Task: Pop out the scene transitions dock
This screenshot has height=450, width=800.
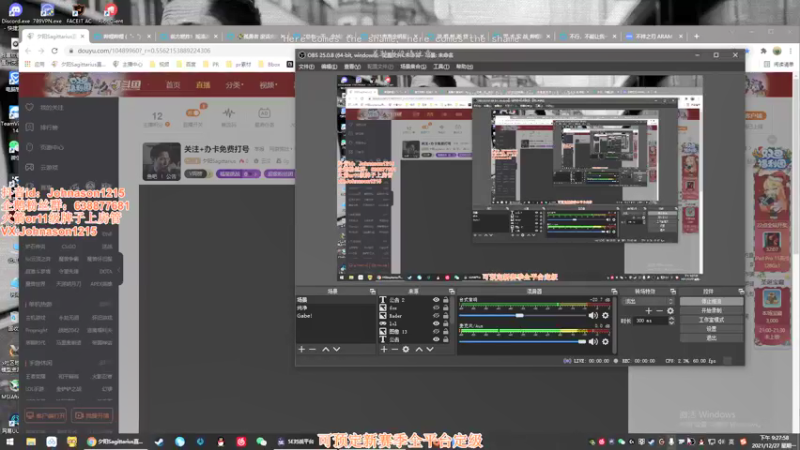Action: point(673,291)
